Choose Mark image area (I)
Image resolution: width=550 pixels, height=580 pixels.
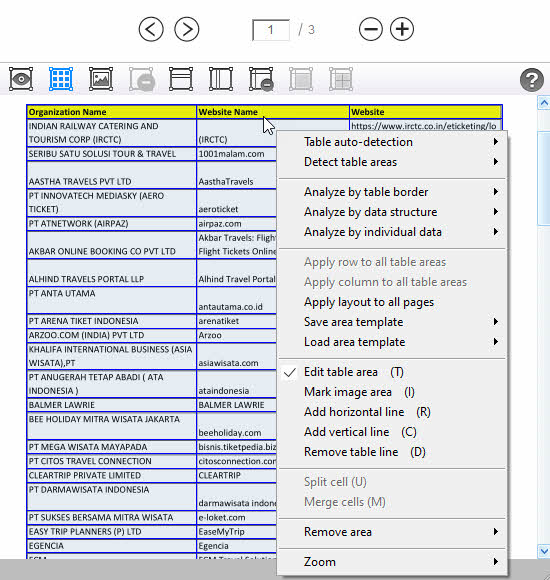coord(392,392)
